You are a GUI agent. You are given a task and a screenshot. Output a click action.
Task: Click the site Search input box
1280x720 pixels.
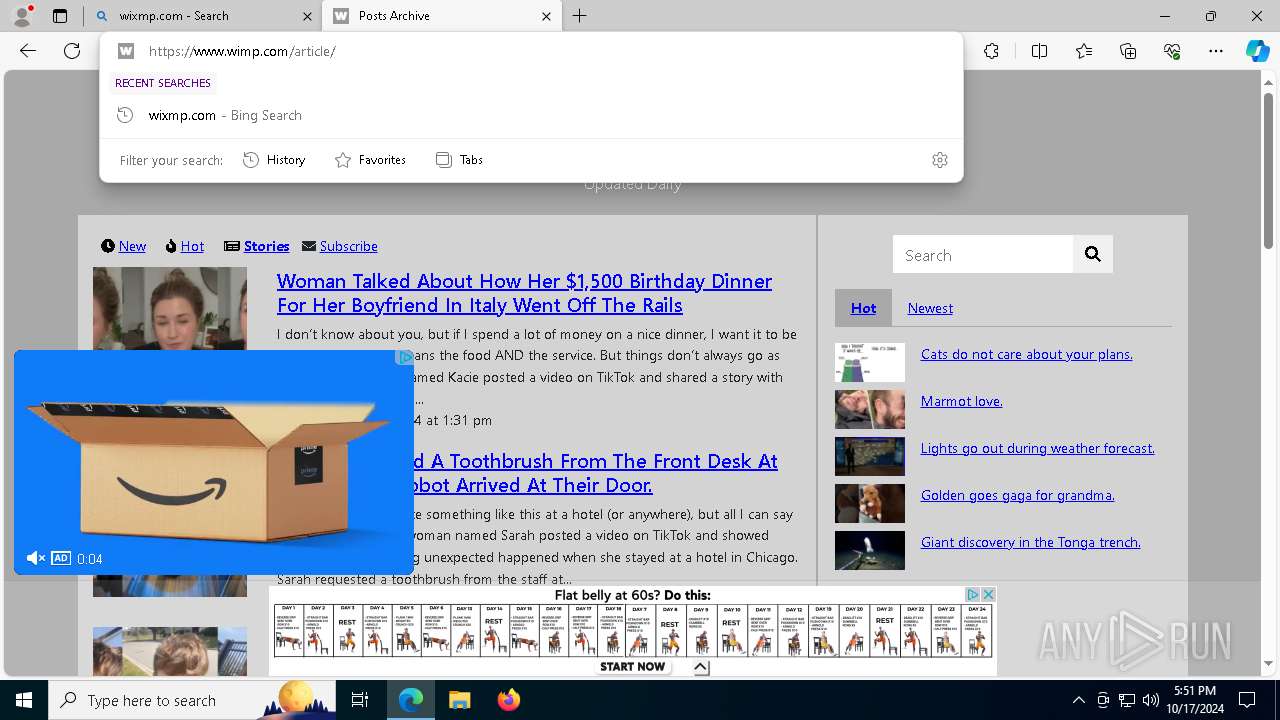983,255
